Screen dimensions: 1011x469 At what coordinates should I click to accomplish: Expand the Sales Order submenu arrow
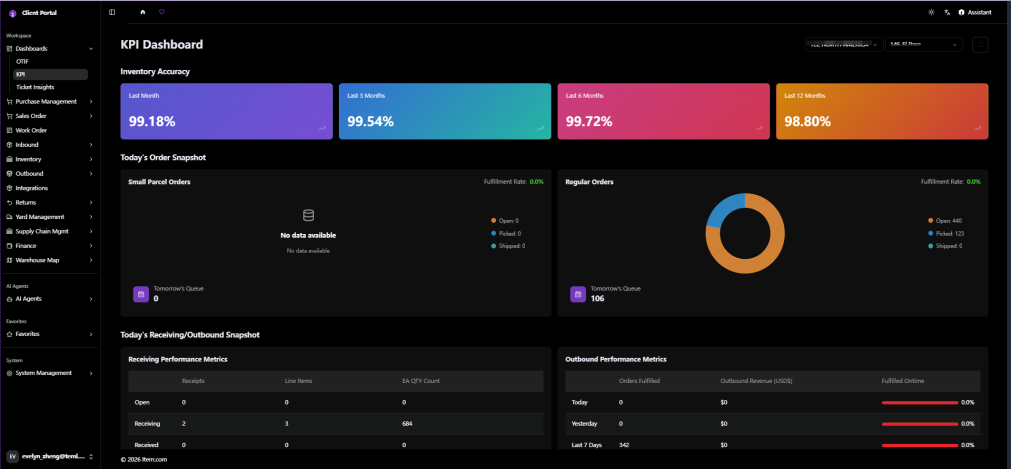pyautogui.click(x=91, y=116)
